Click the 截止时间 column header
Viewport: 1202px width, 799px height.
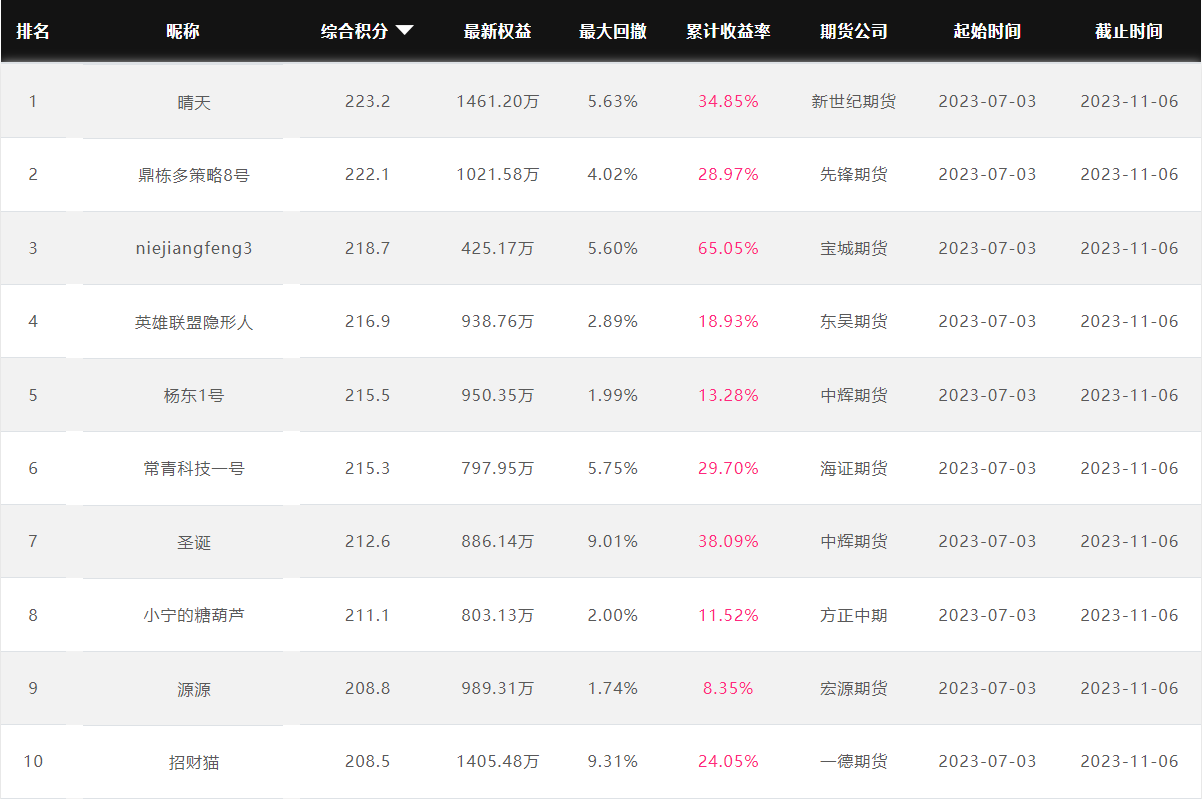click(x=1129, y=31)
